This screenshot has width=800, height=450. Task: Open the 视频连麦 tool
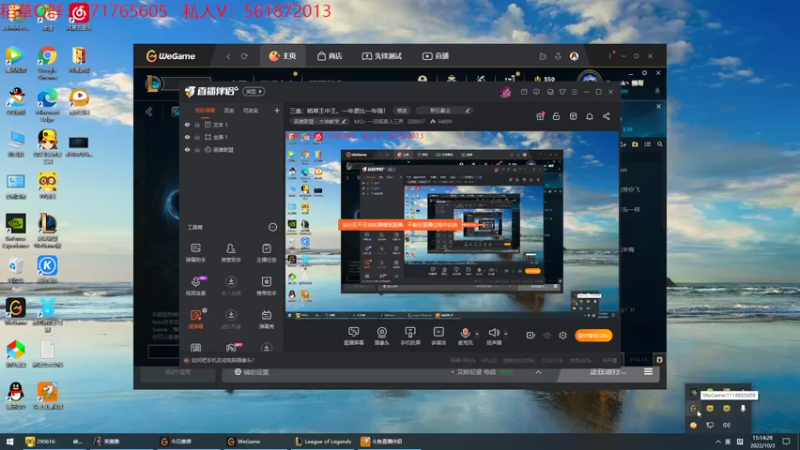196,286
